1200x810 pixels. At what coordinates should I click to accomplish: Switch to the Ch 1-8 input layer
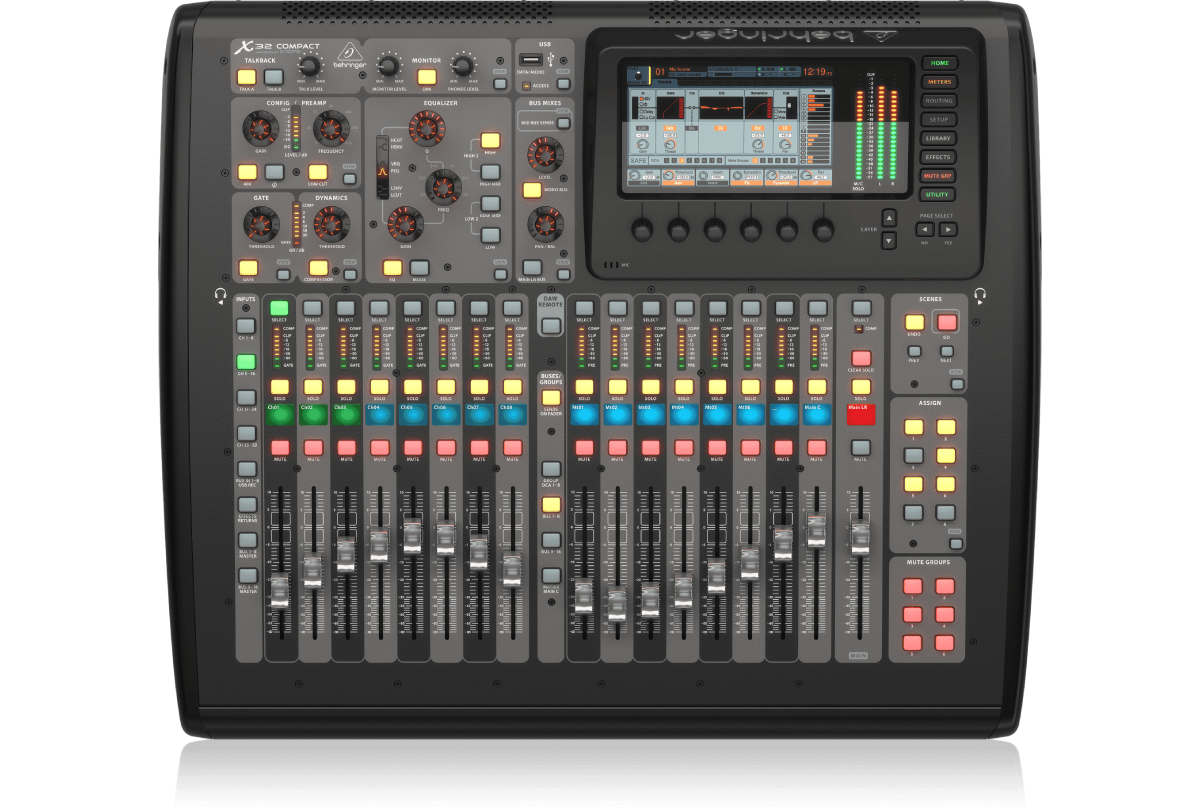(x=246, y=326)
